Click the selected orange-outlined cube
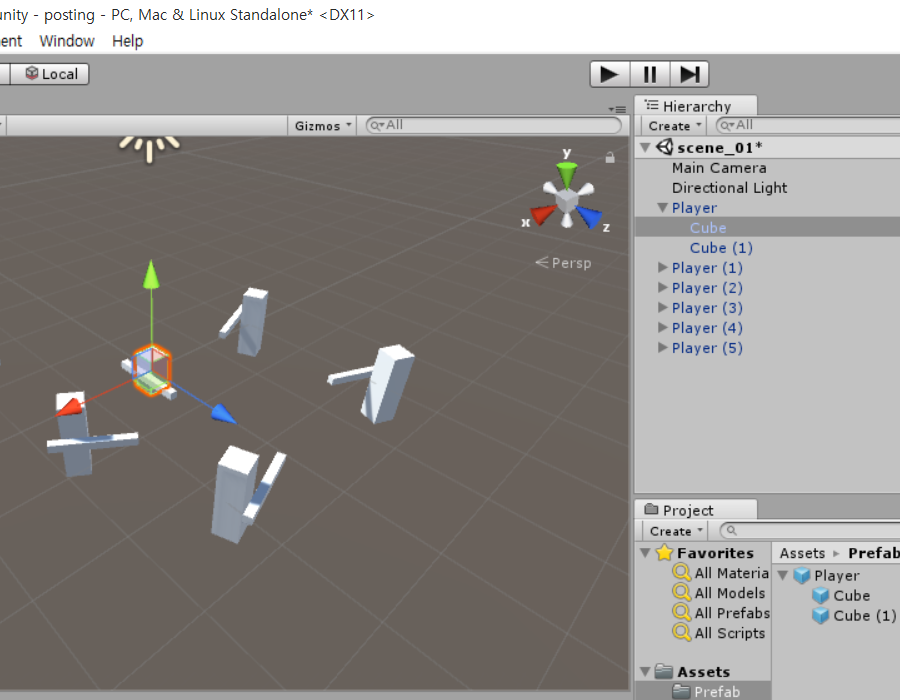The height and width of the screenshot is (700, 900). (152, 370)
